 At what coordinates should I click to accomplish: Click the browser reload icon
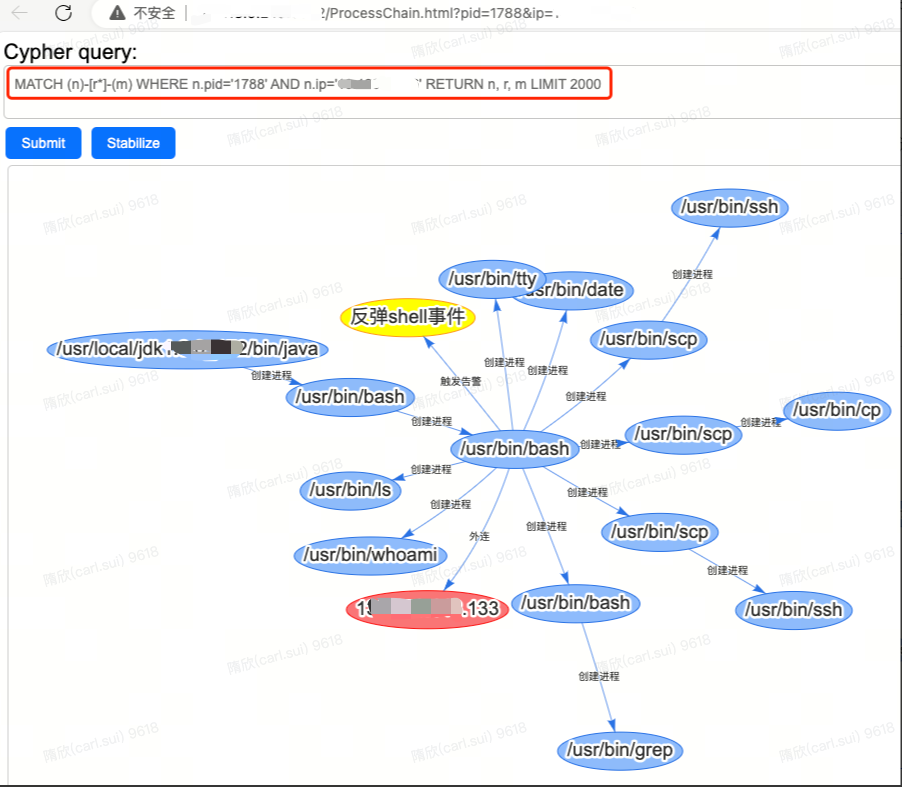click(x=63, y=13)
